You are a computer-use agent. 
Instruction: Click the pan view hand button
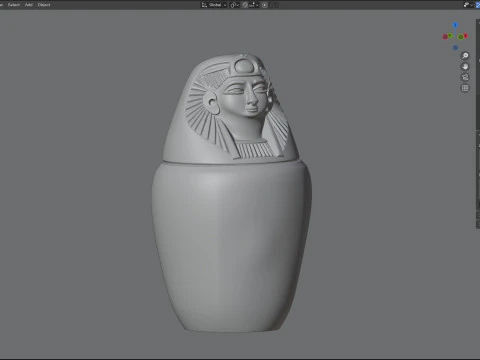point(465,67)
